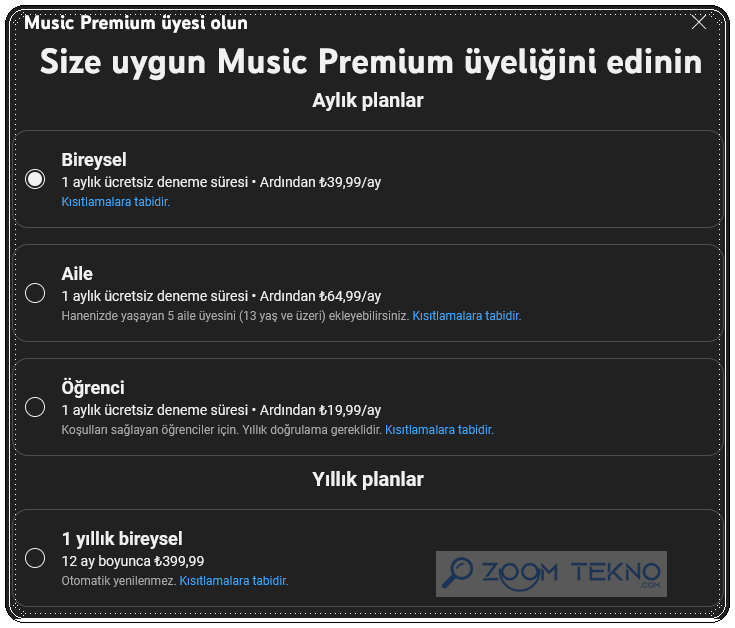Close the Music Premium dialog
Viewport: 735px width, 628px height.
click(698, 22)
